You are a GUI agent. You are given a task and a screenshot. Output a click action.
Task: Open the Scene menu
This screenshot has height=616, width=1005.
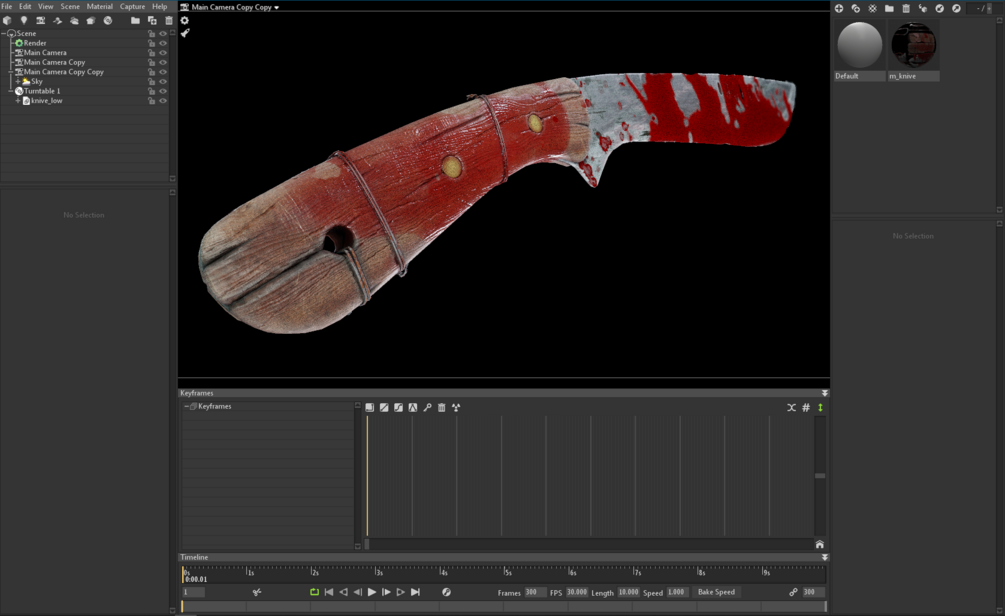point(70,6)
